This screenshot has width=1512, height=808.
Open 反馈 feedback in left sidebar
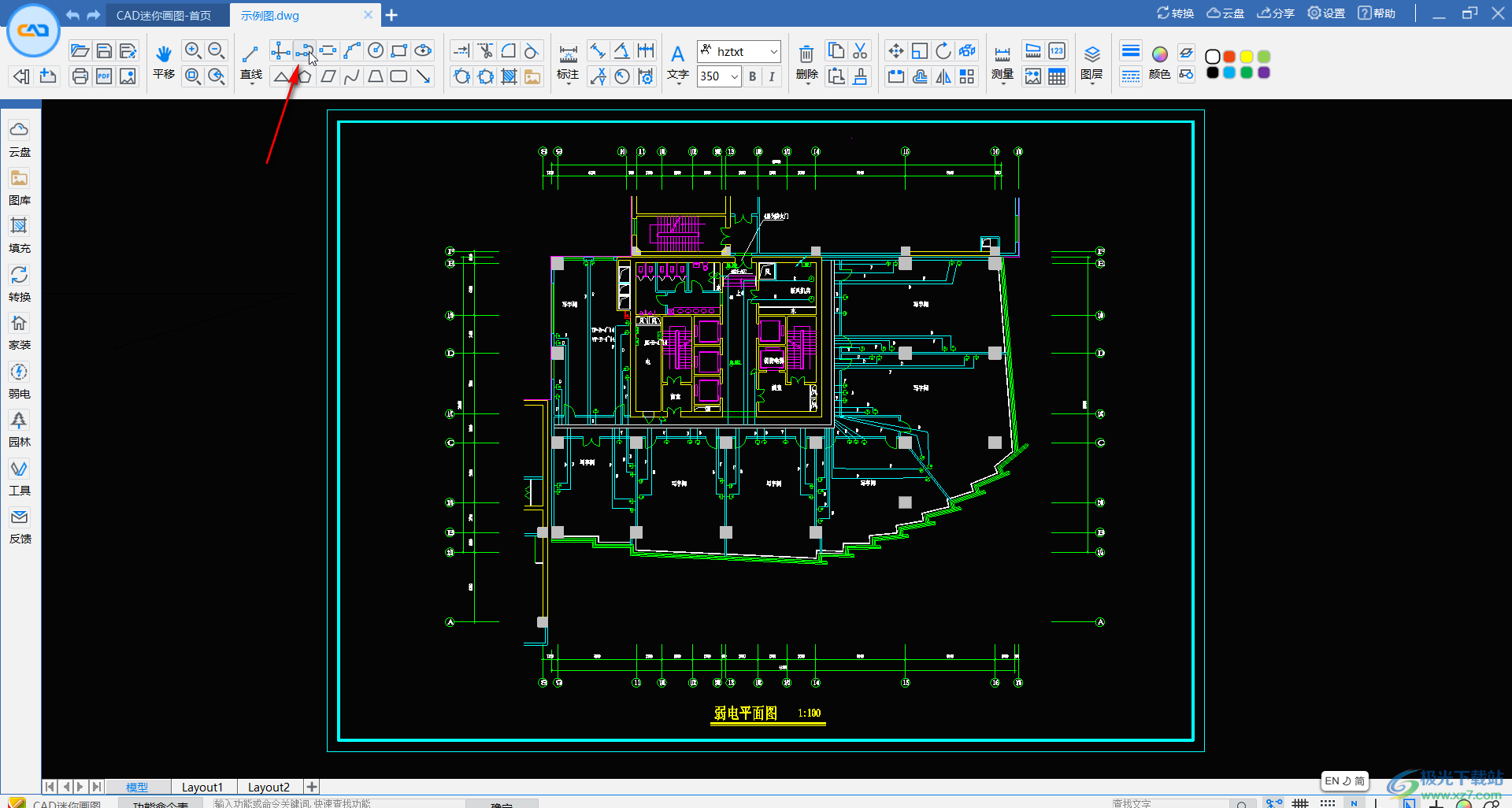(x=20, y=526)
